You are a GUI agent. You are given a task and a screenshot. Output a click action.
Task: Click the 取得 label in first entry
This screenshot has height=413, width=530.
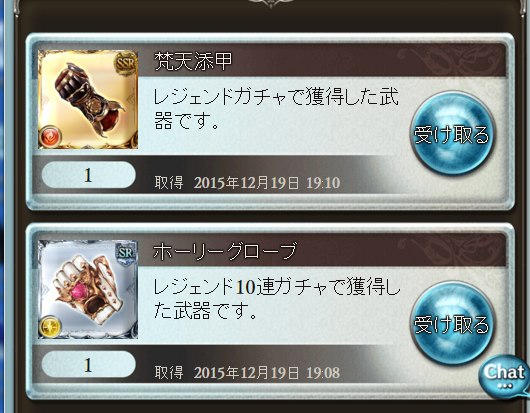tap(169, 183)
